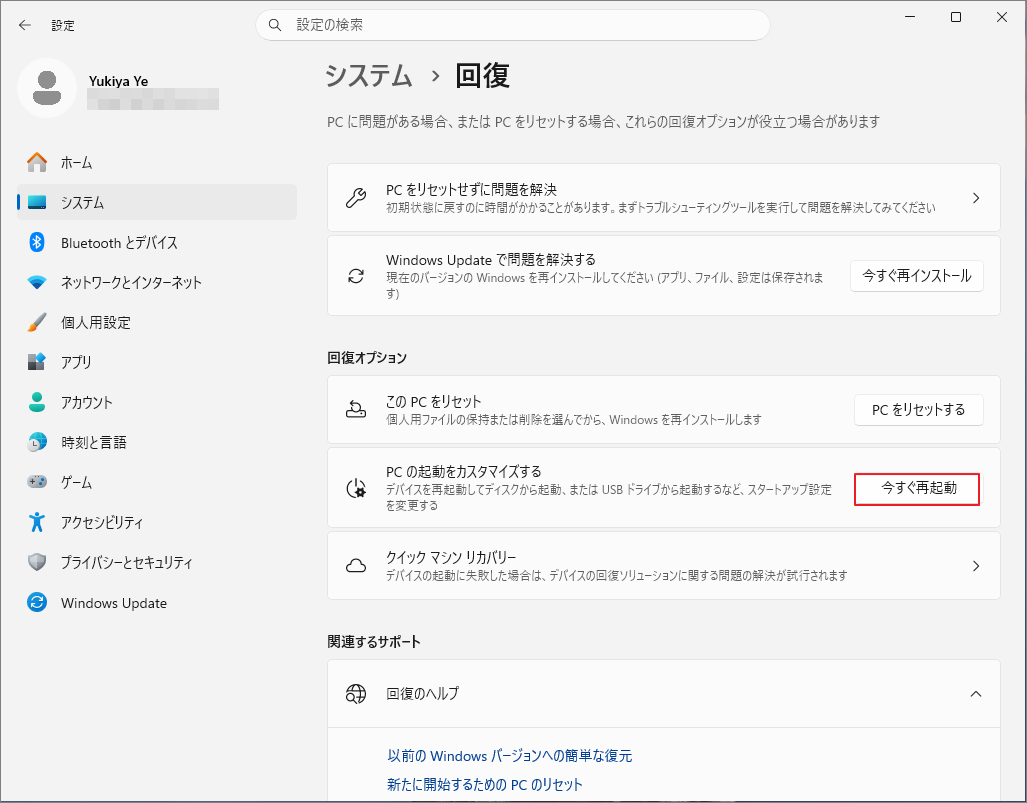
Task: Click 今すぐ再インストール button
Action: tap(916, 276)
